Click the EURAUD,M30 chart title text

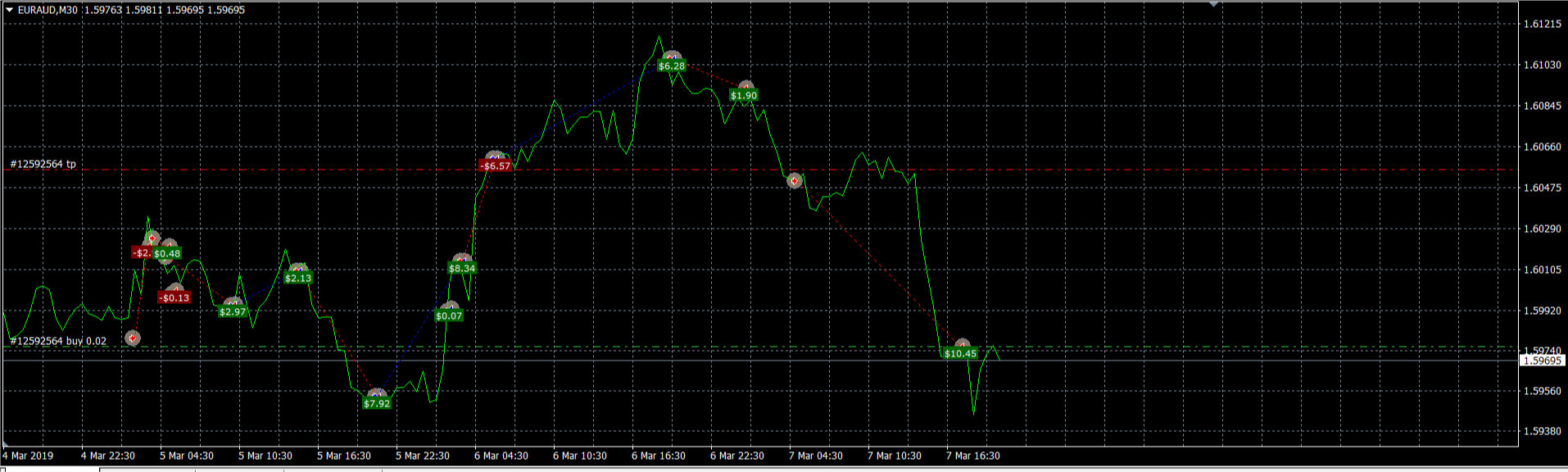click(48, 10)
